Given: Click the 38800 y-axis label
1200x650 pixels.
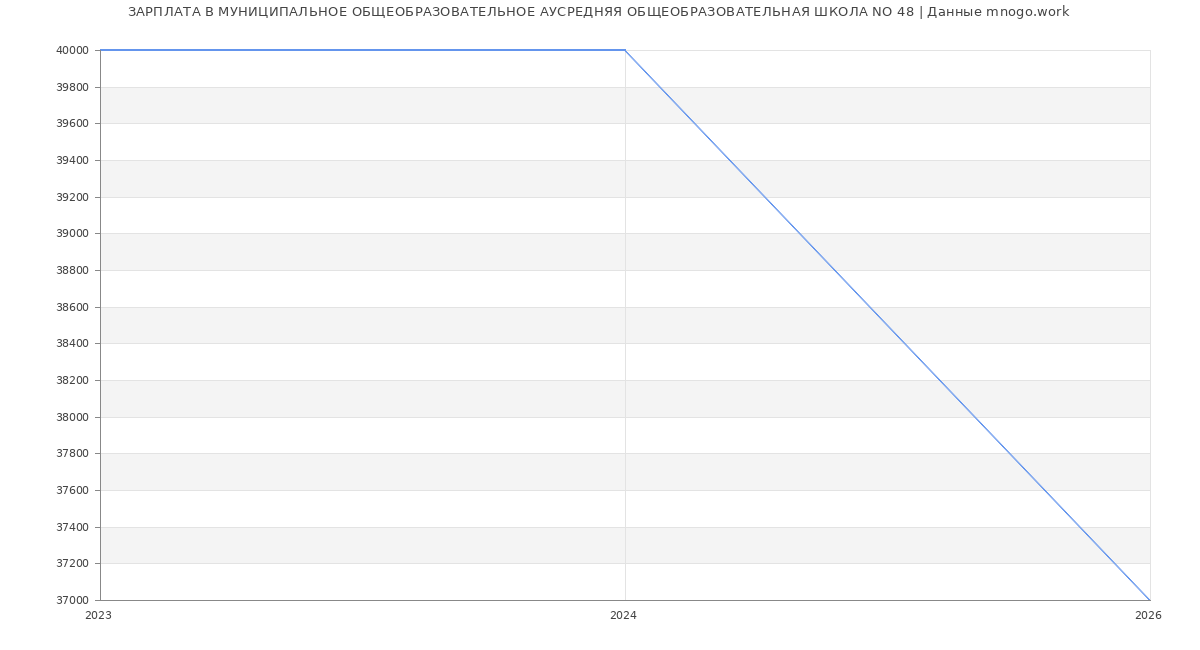Looking at the screenshot, I should pos(73,270).
